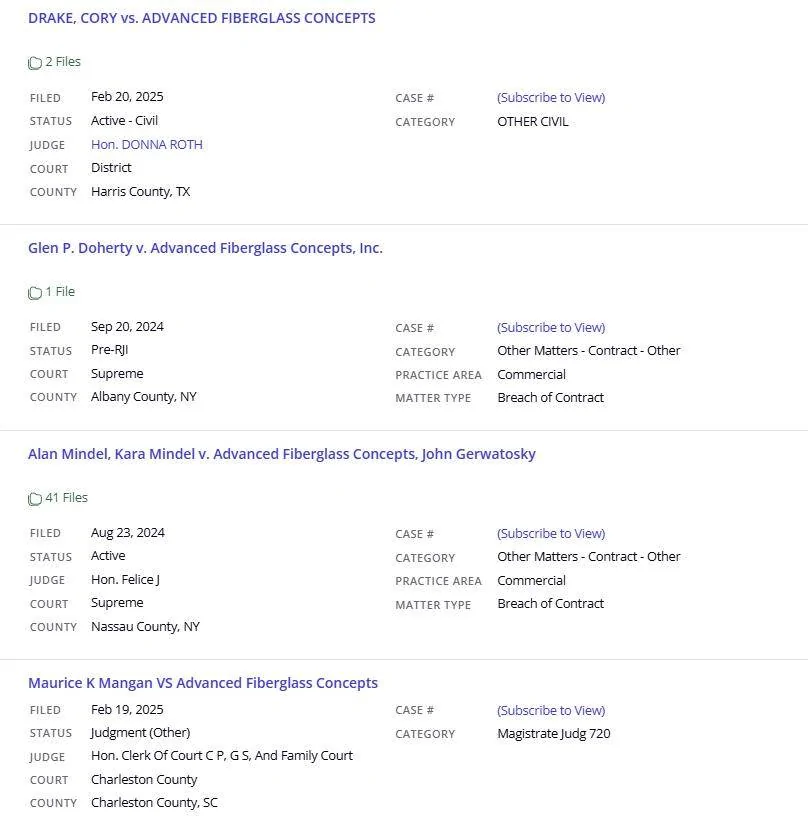Select the '1 File' label

tap(60, 291)
